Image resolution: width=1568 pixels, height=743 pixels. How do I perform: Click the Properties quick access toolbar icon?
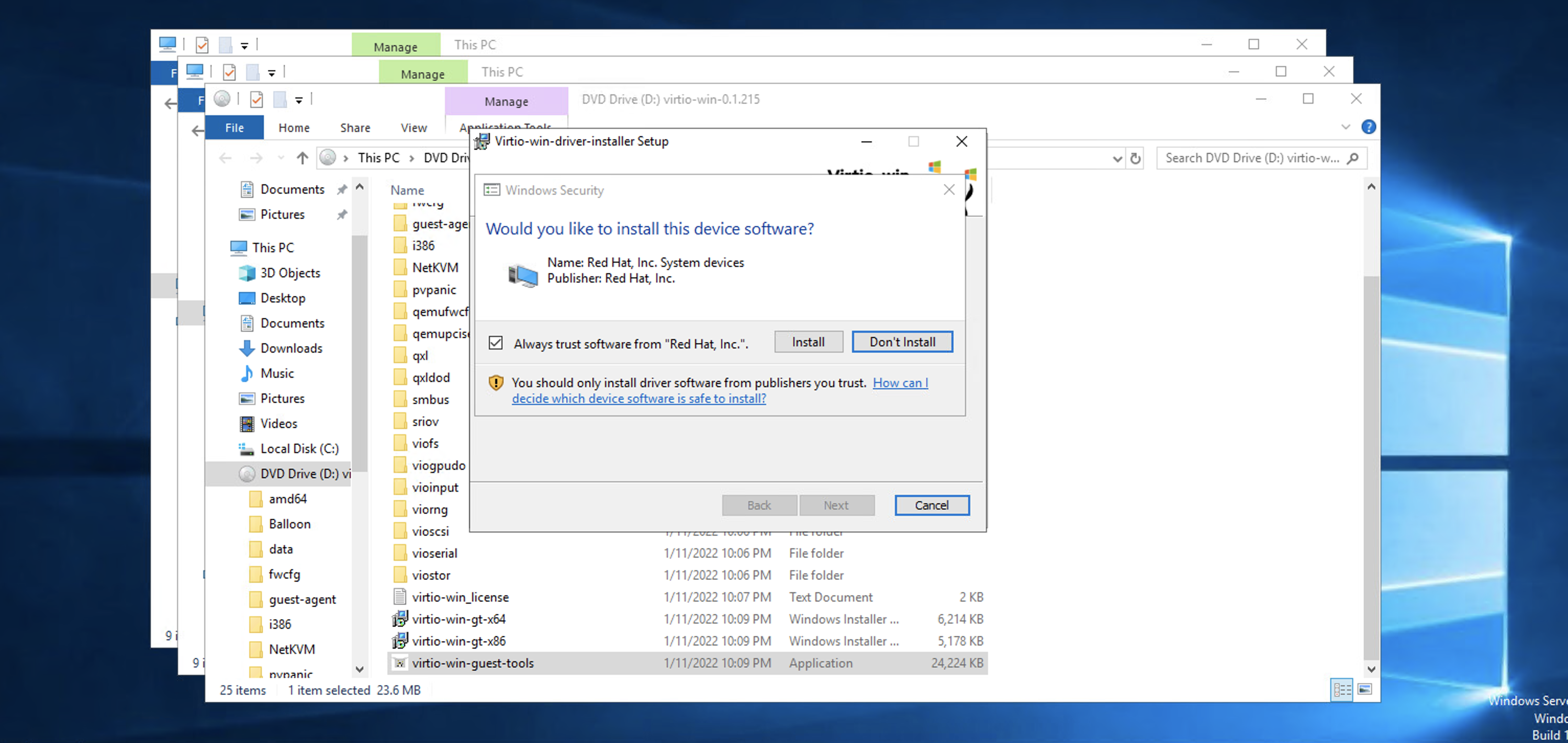[x=256, y=99]
